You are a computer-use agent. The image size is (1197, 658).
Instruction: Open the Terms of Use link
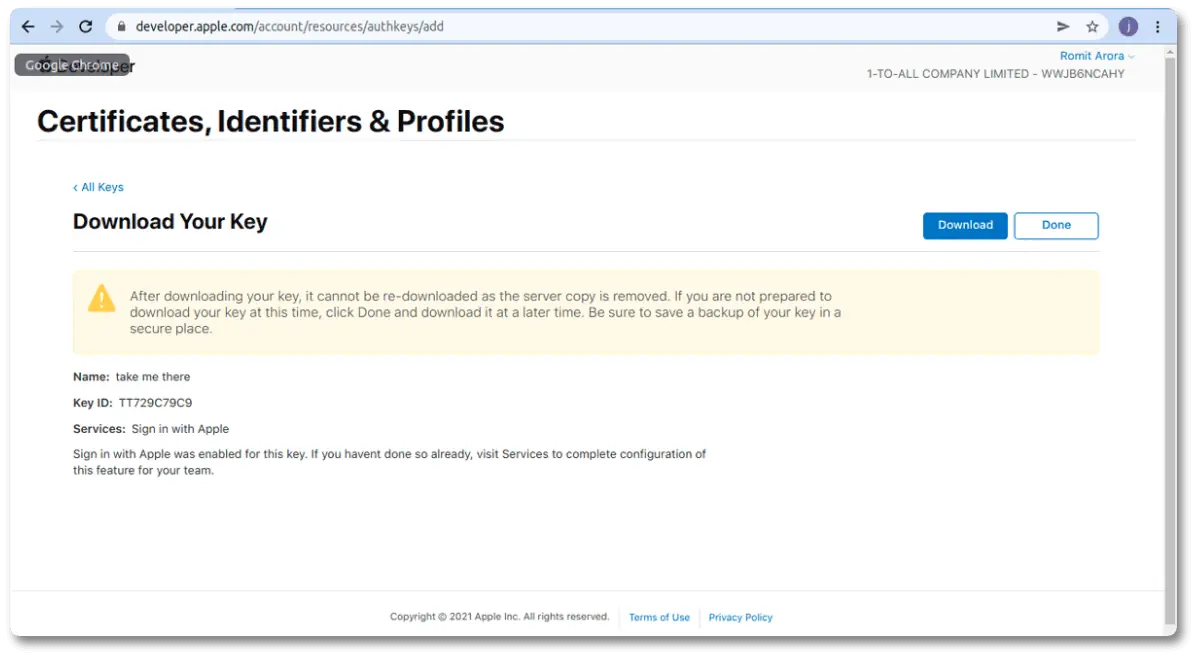659,617
